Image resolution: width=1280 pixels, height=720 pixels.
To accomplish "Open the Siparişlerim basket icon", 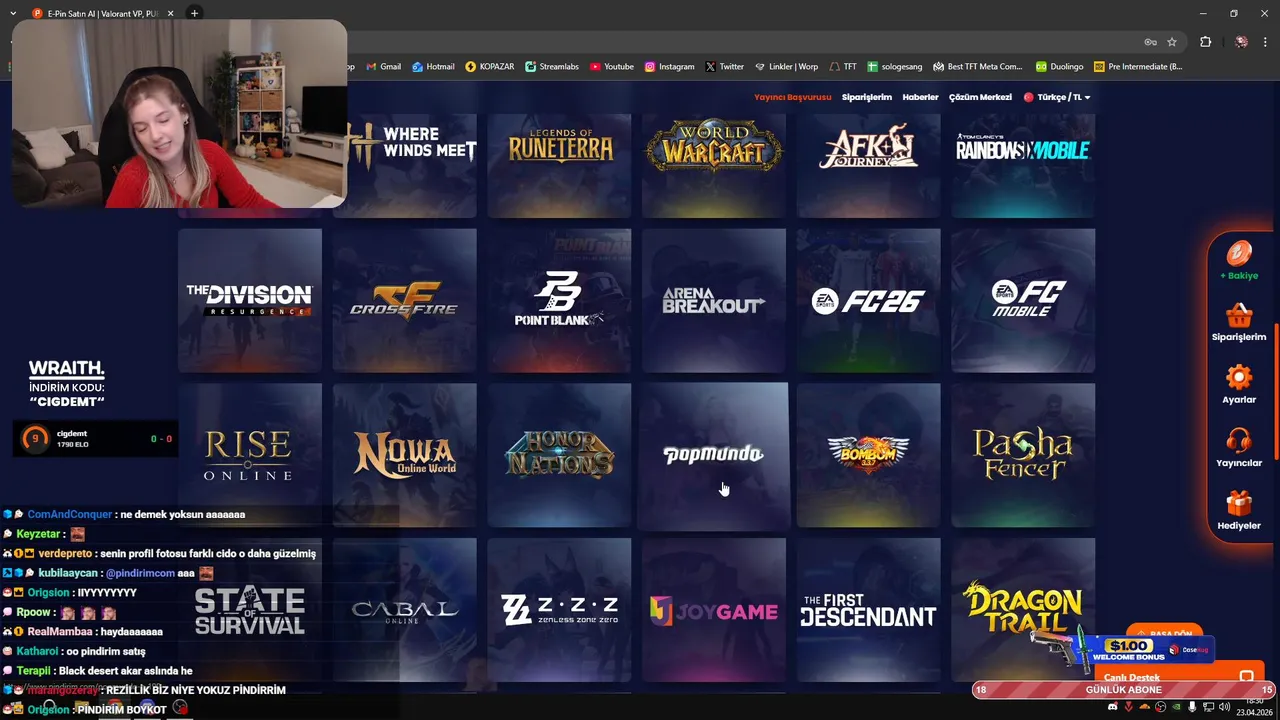I will click(1239, 317).
